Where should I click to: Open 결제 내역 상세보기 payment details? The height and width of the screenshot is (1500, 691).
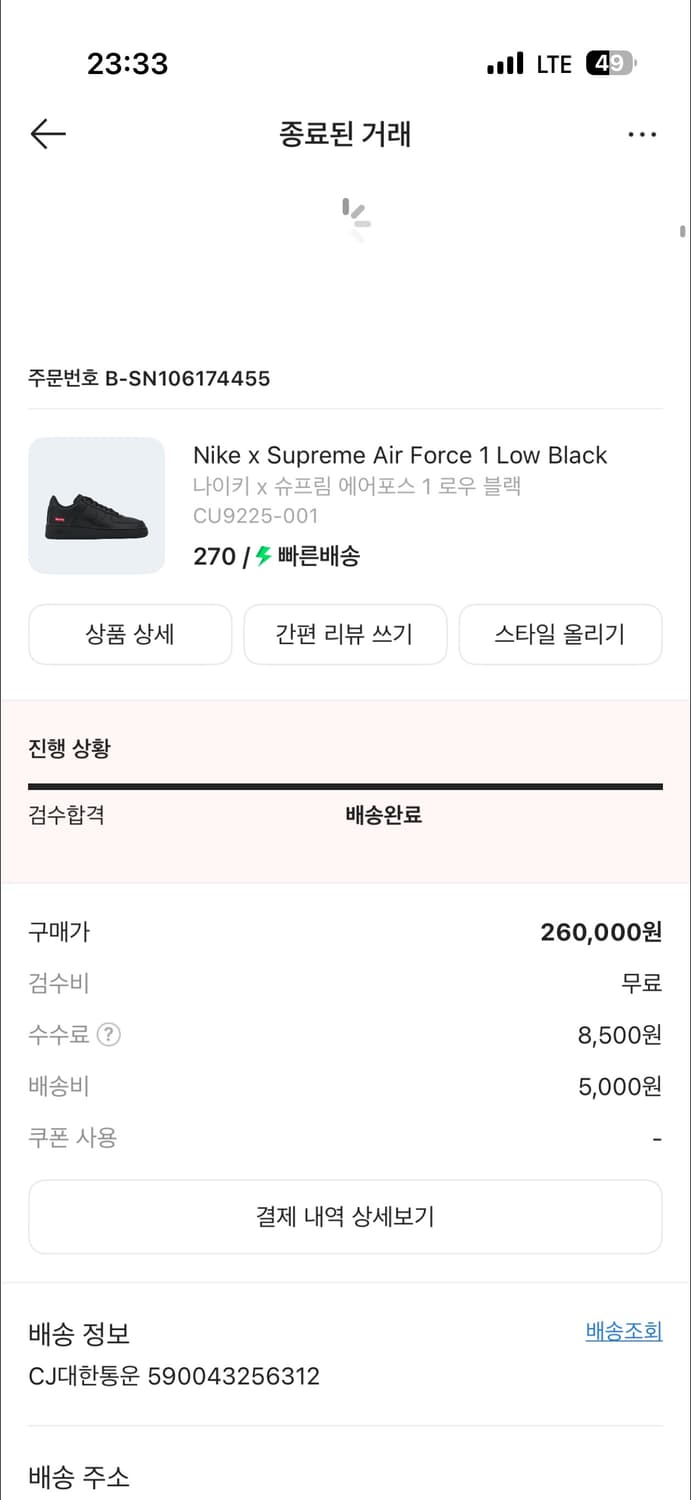[345, 1216]
